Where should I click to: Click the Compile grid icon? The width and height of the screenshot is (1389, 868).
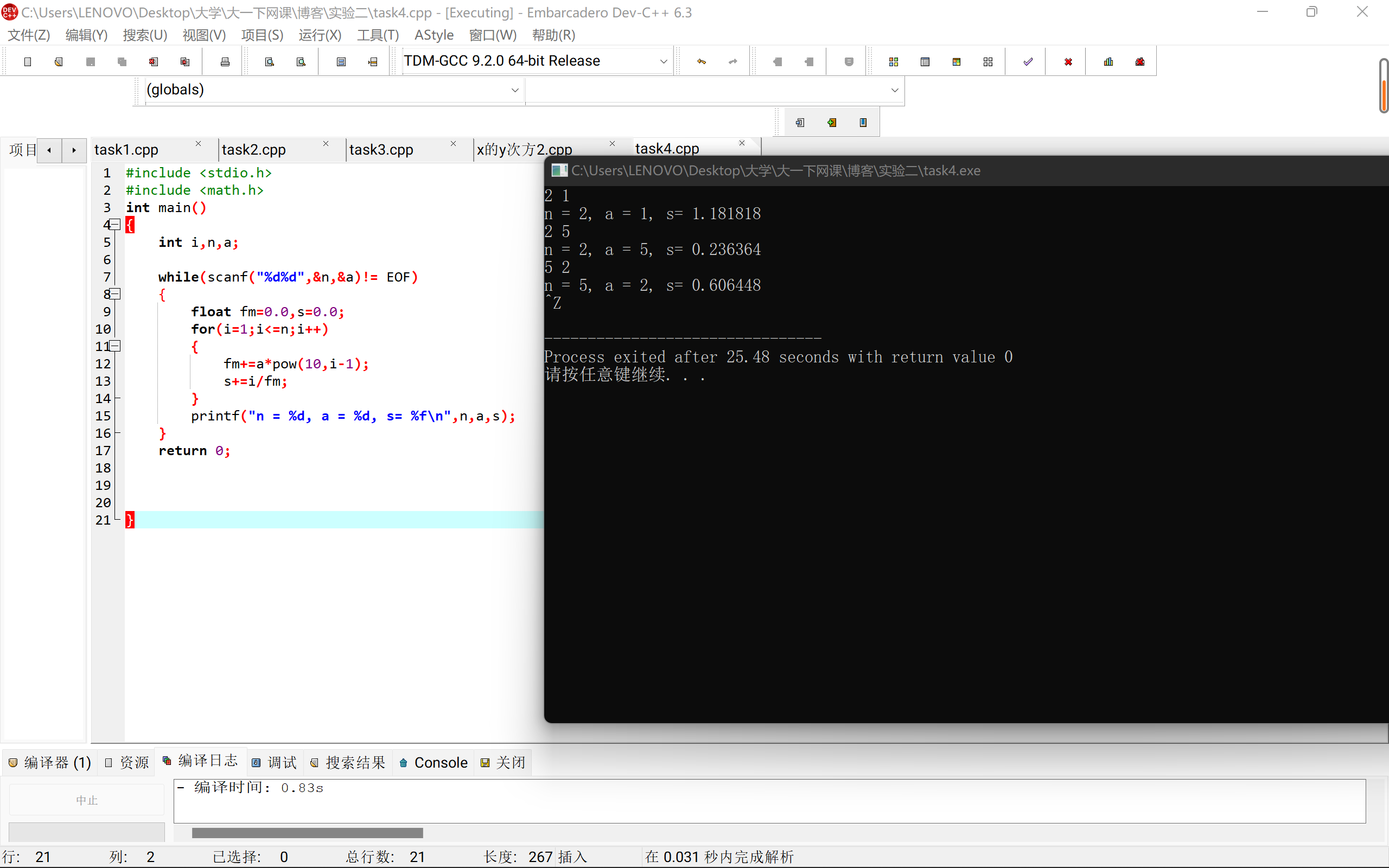pos(893,61)
